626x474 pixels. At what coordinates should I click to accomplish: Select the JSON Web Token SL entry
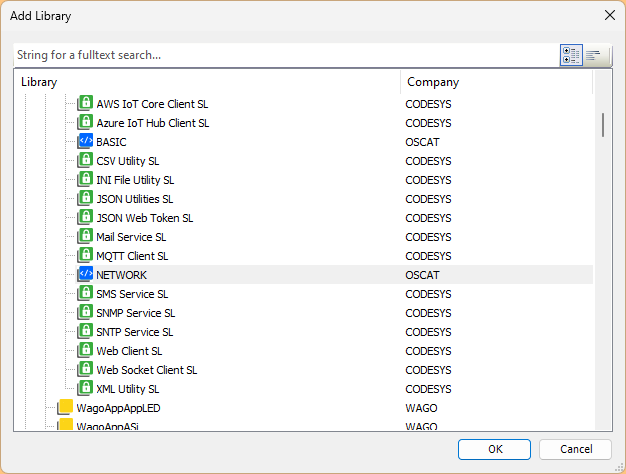pyautogui.click(x=145, y=218)
